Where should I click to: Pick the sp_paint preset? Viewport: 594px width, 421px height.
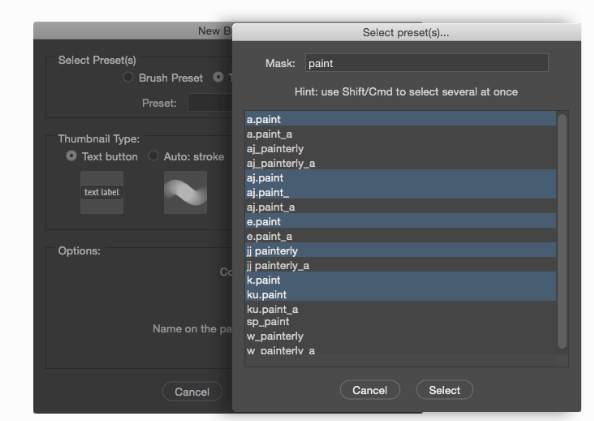(x=400, y=322)
